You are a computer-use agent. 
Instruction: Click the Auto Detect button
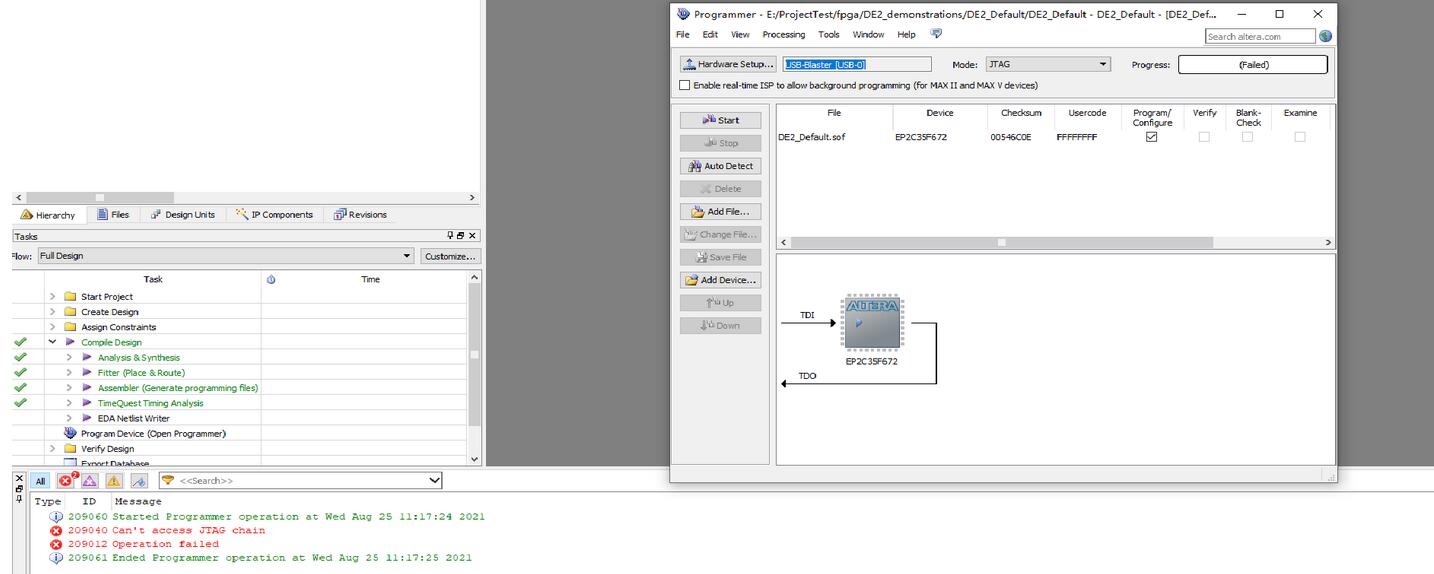tap(720, 166)
